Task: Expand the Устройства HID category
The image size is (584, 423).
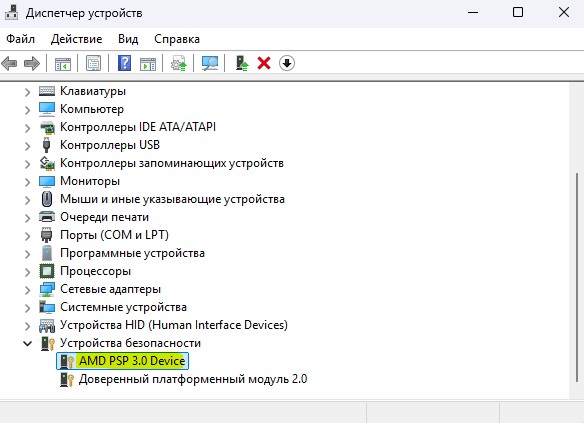Action: point(28,326)
